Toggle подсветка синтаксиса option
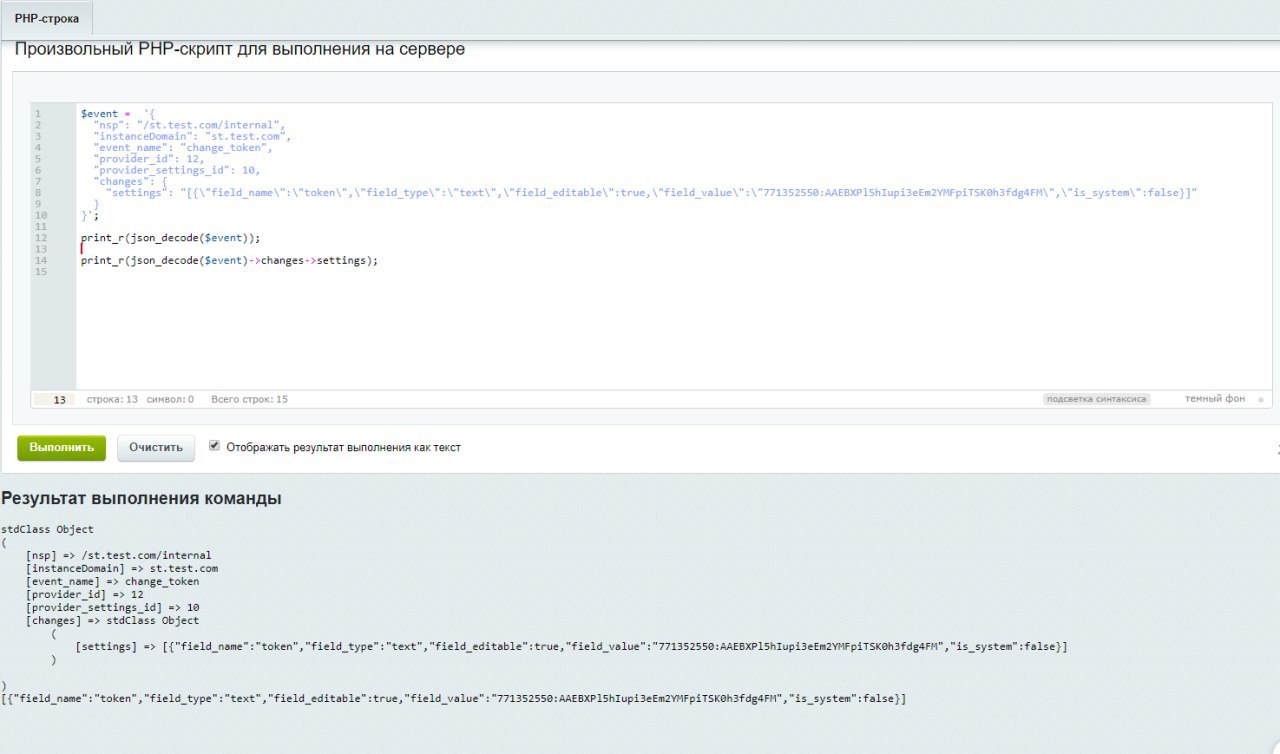Viewport: 1280px width, 754px height. [x=1096, y=399]
